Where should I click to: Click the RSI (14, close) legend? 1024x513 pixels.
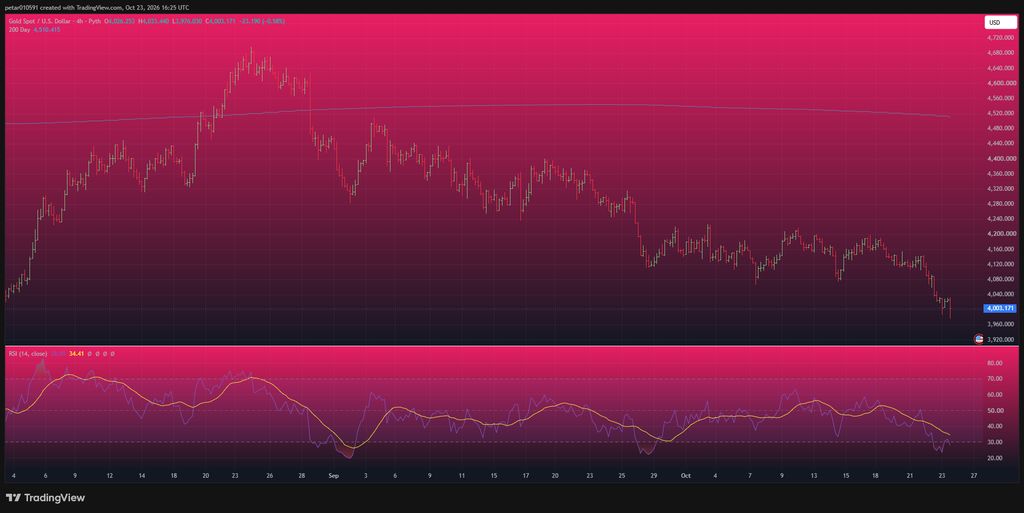pyautogui.click(x=27, y=353)
